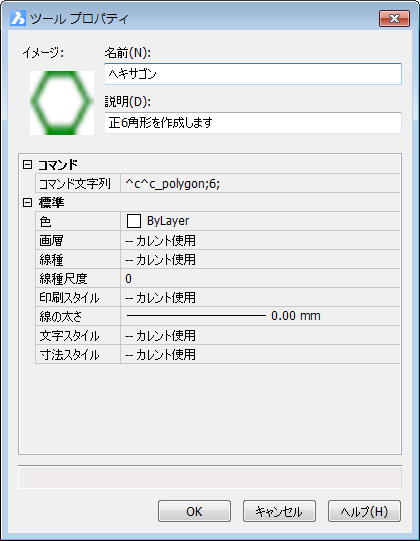
Task: Edit the 名前 field with ヘキサゴン
Action: (x=253, y=74)
